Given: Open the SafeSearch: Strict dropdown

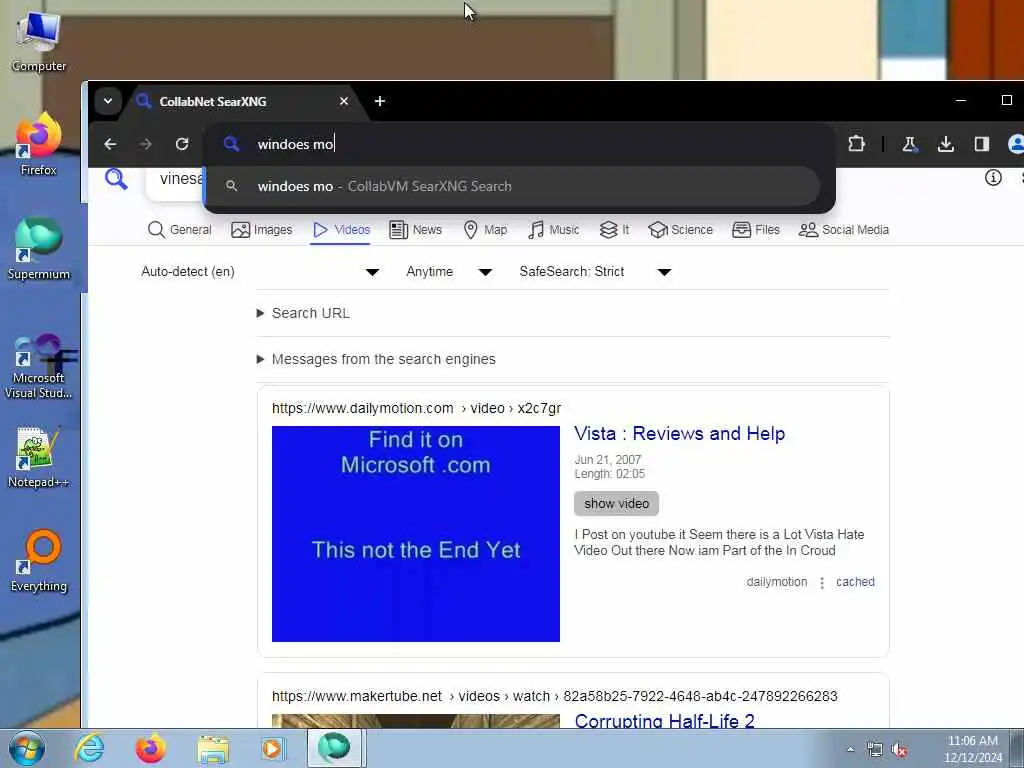Looking at the screenshot, I should click(595, 272).
